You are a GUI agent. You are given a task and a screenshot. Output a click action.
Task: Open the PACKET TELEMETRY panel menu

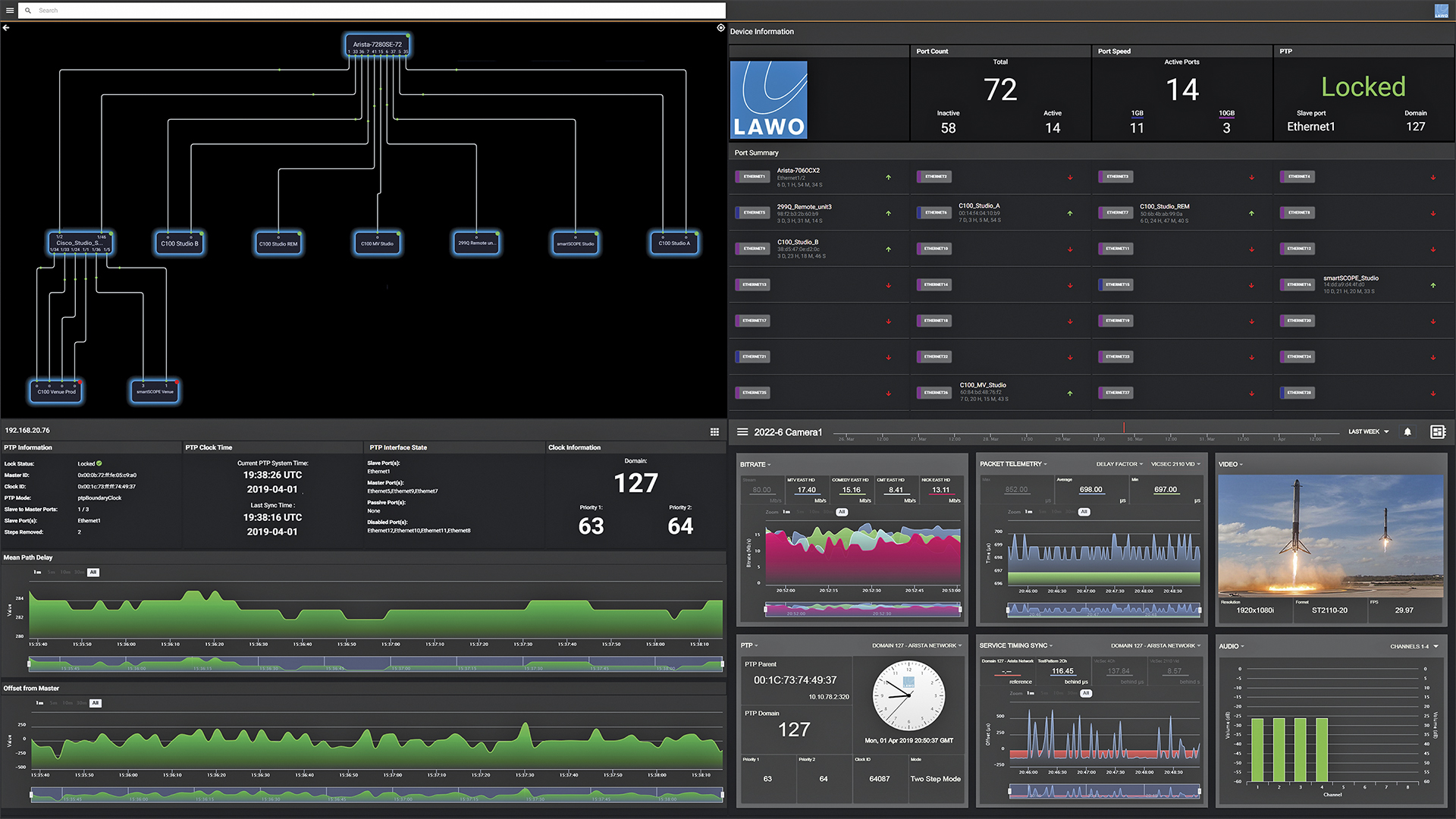(x=1013, y=464)
